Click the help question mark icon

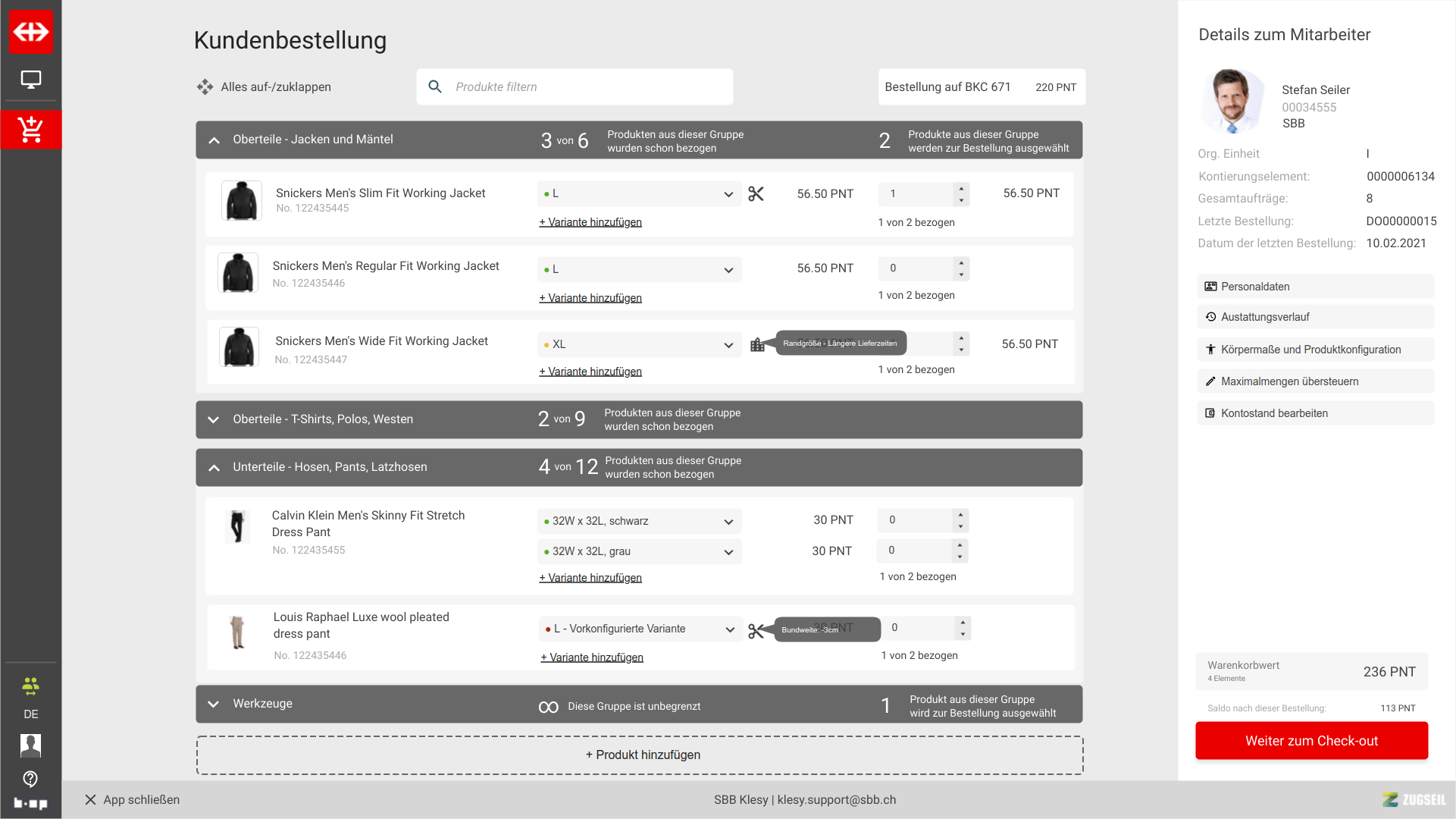pos(30,779)
